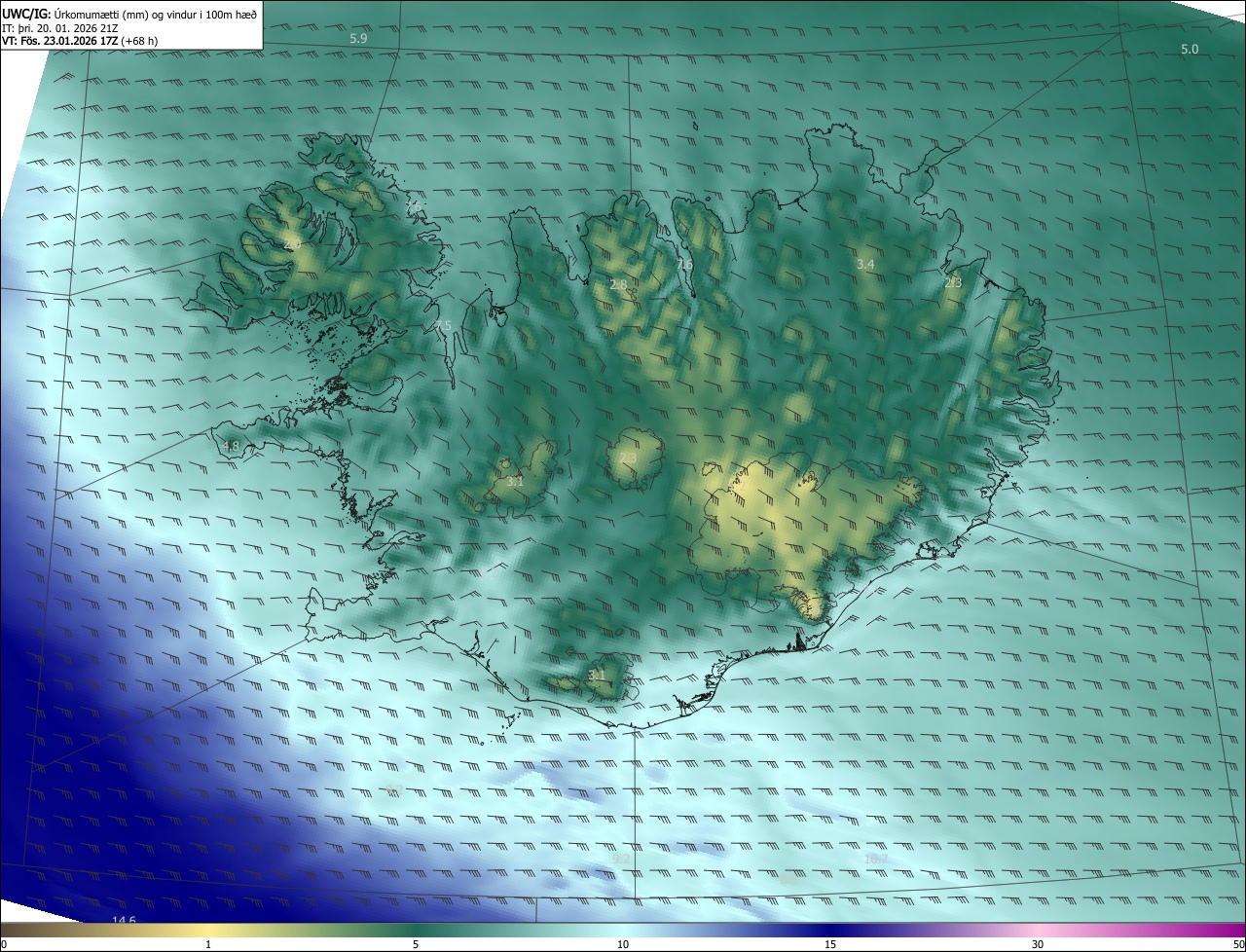
Task: Select the 5.0 value in the northeast corner
Action: click(1190, 50)
